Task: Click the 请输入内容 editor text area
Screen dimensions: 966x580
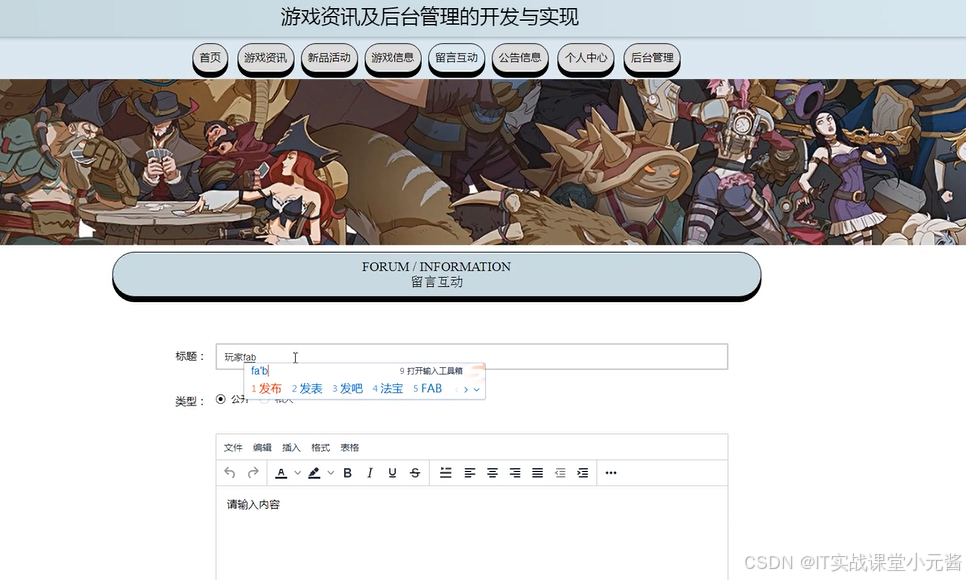Action: (x=472, y=533)
